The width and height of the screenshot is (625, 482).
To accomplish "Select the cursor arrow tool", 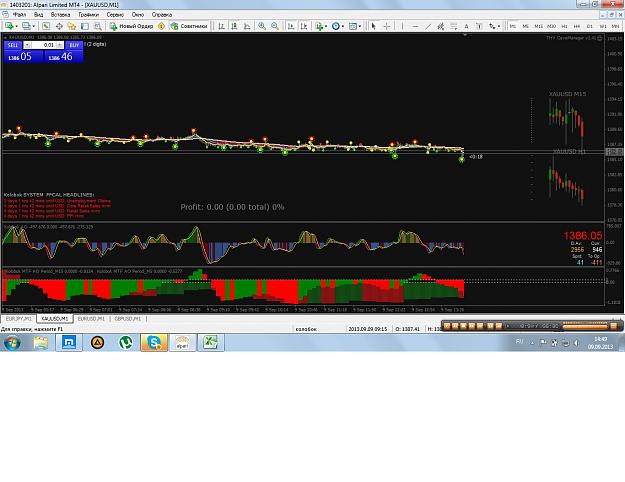I will pyautogui.click(x=373, y=26).
